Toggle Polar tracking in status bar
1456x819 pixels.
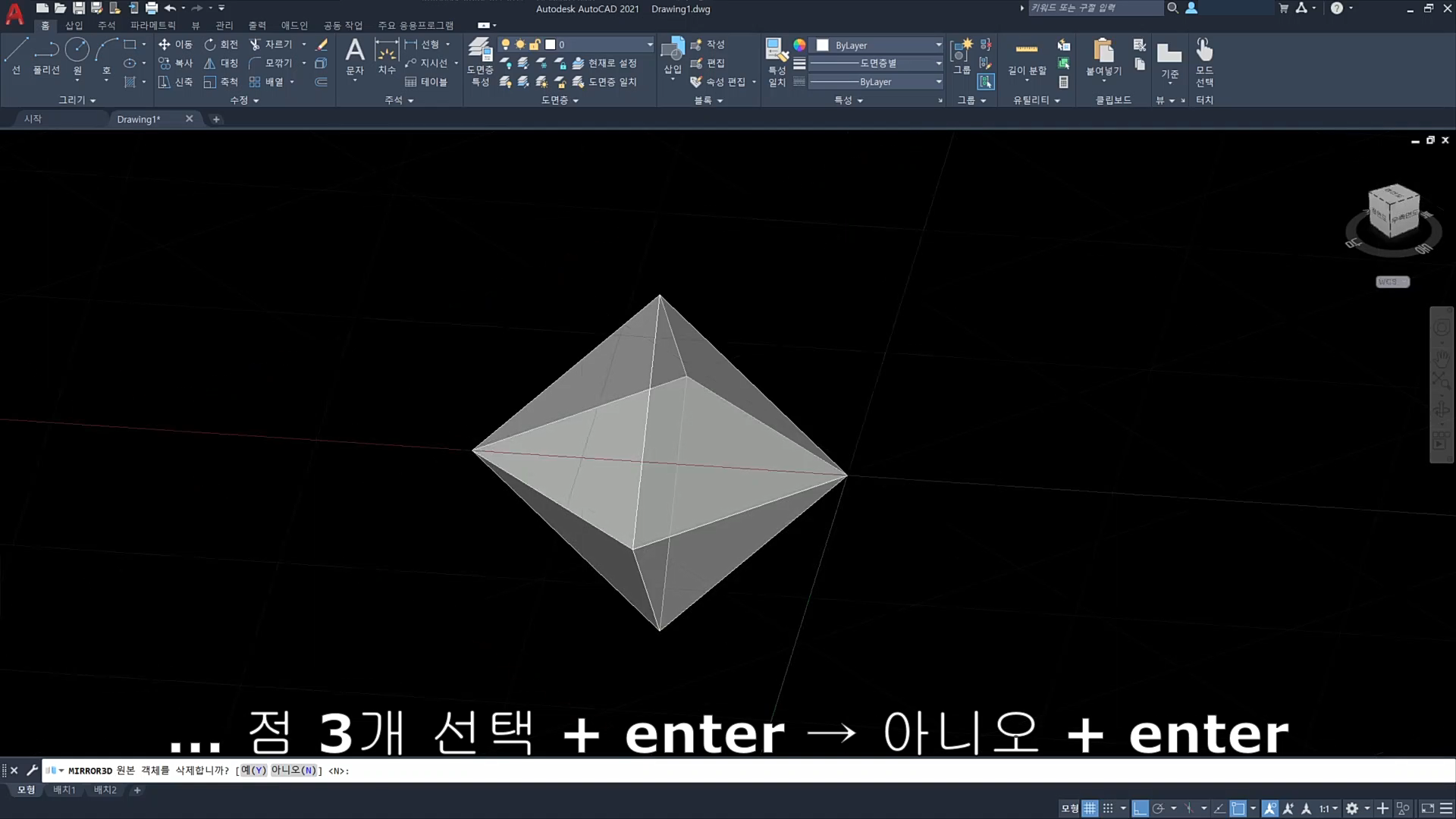pos(1158,808)
